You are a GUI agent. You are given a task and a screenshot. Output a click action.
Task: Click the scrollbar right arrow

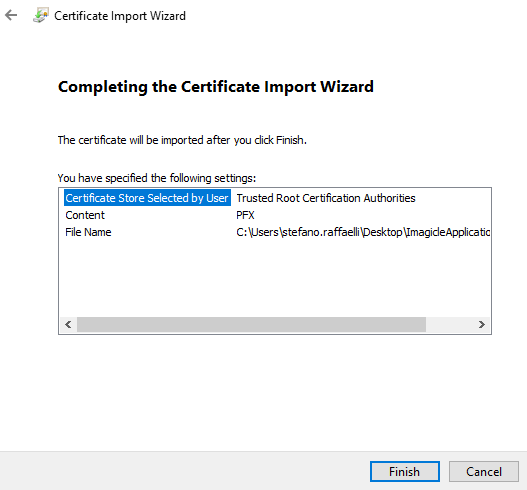(x=482, y=324)
